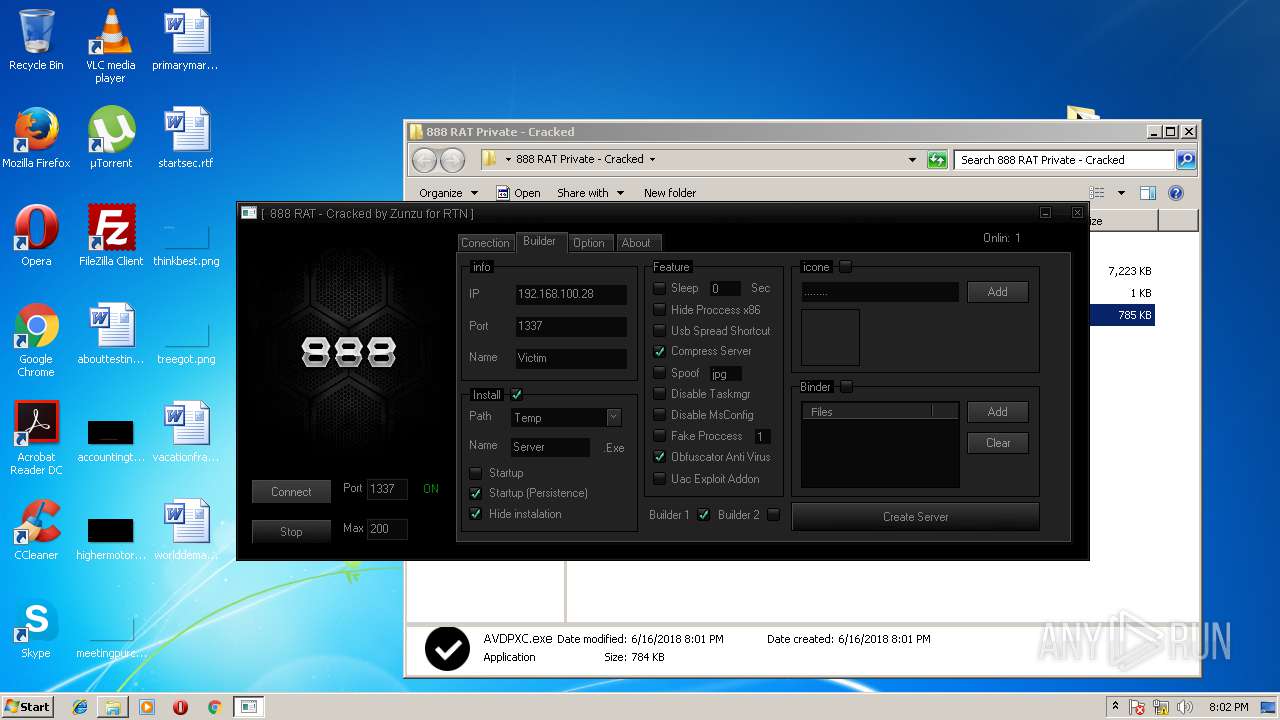Toggle Usb Spread Shortcut checkbox
This screenshot has width=1280, height=720.
pos(660,331)
